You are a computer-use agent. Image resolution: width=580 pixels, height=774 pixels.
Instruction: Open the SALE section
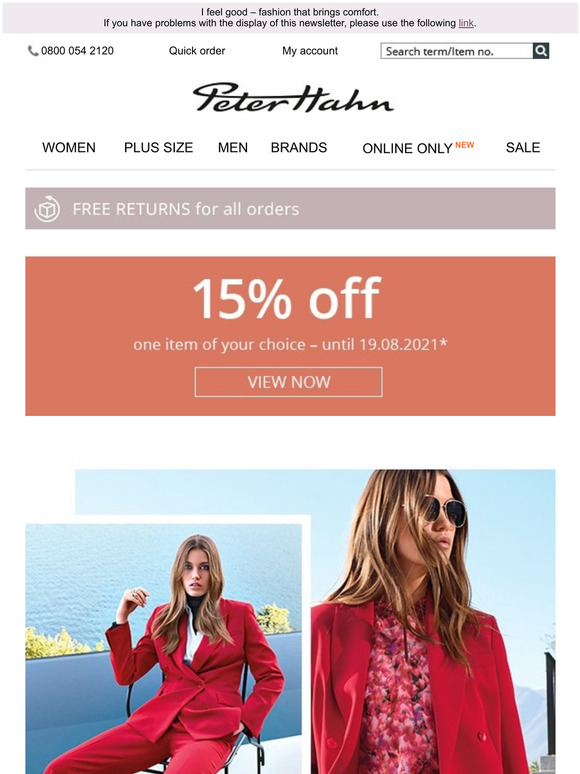click(x=523, y=148)
